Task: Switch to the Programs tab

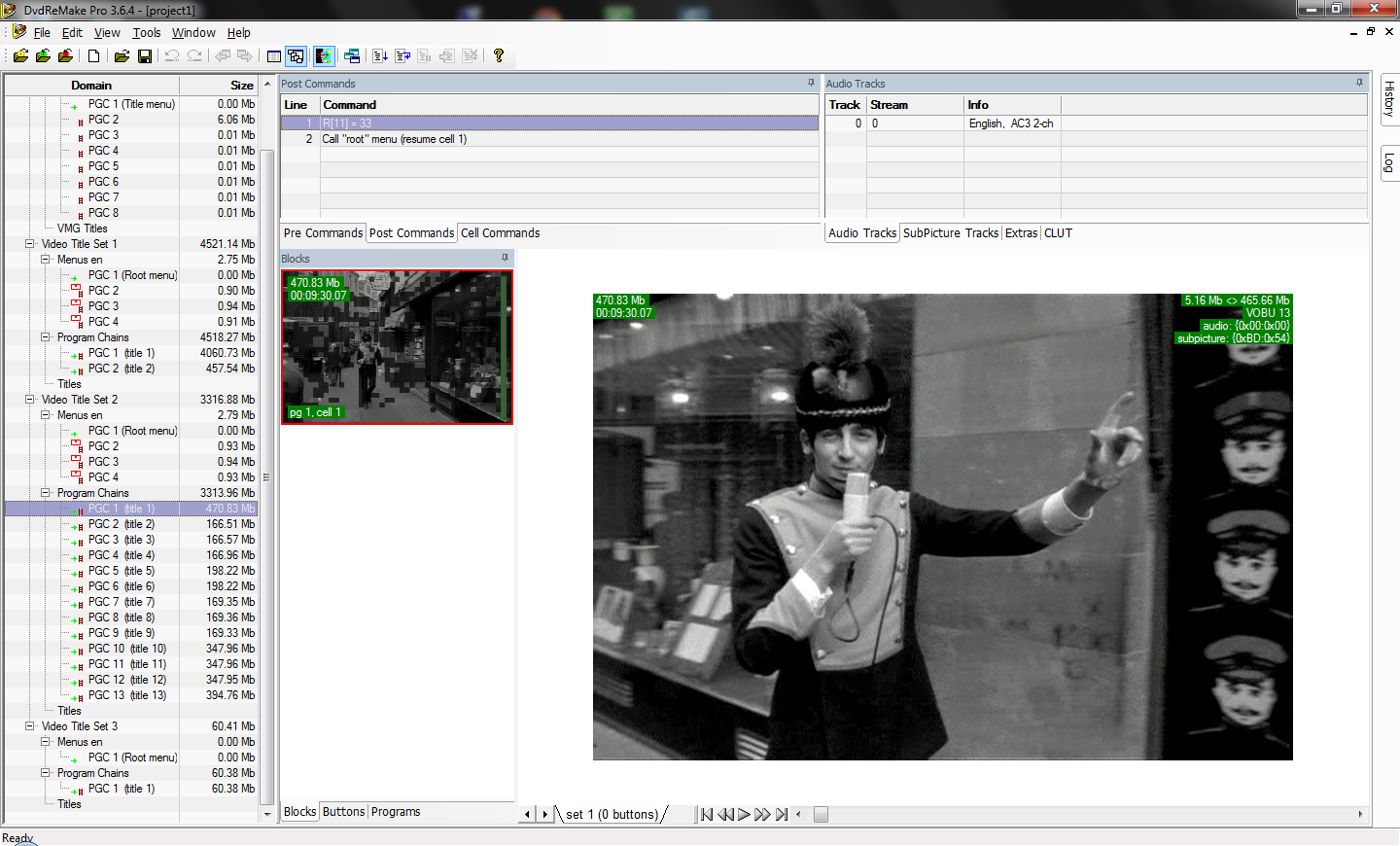Action: click(x=396, y=812)
